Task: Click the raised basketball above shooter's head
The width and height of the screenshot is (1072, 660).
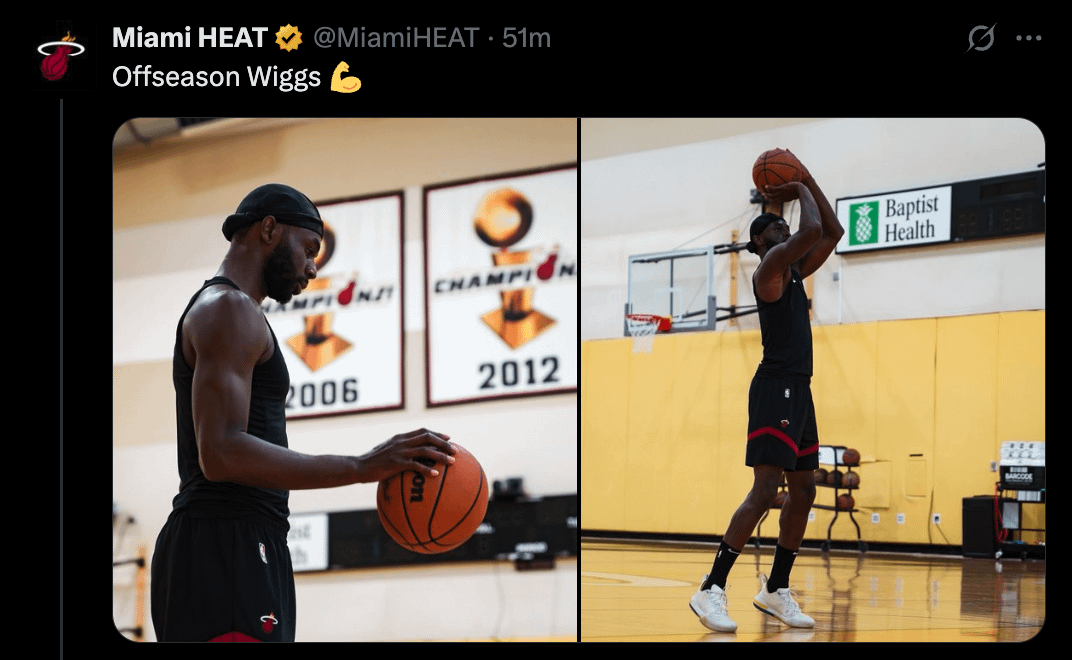Action: click(777, 170)
